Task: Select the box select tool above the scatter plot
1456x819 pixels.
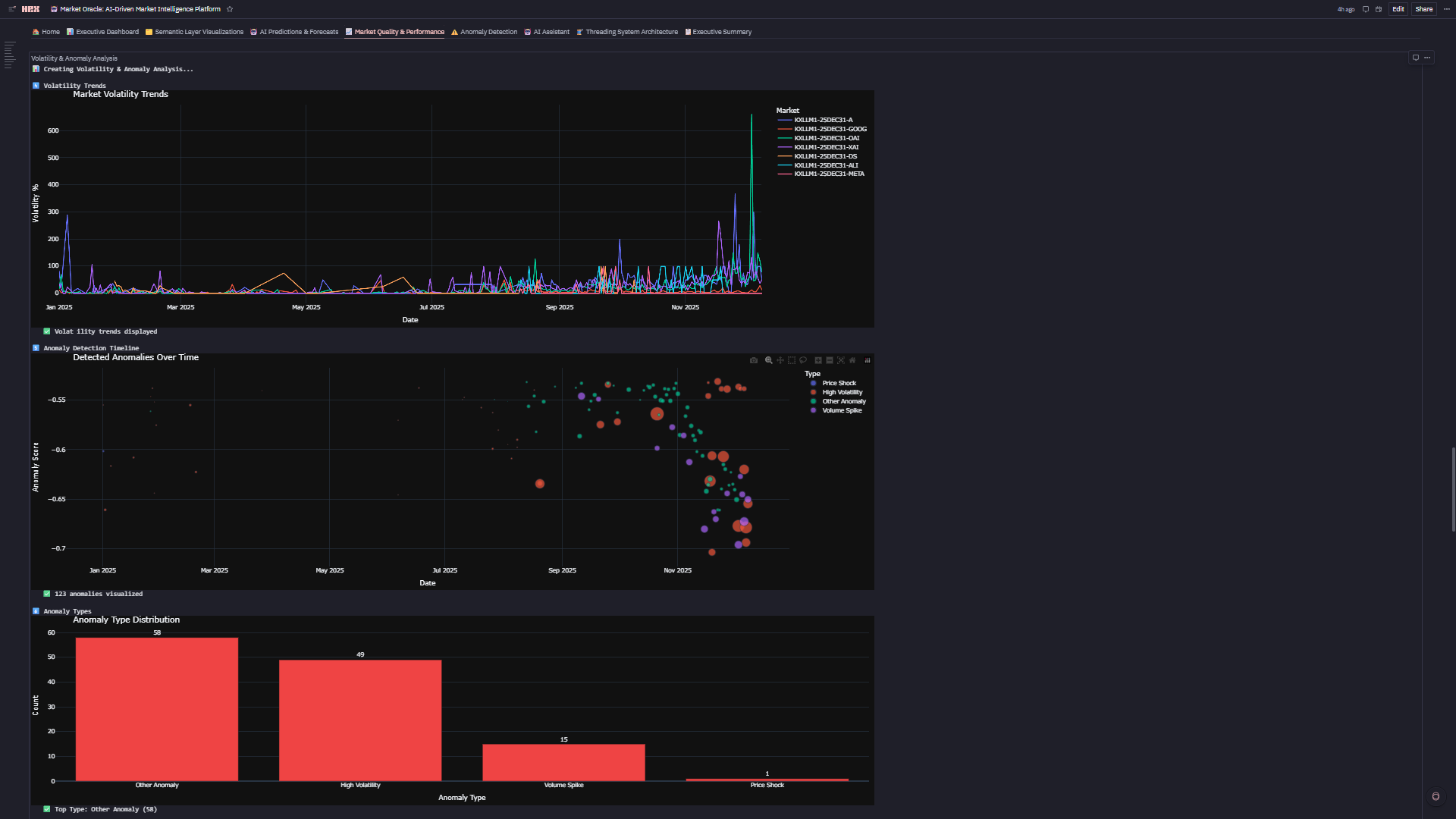Action: tap(791, 361)
